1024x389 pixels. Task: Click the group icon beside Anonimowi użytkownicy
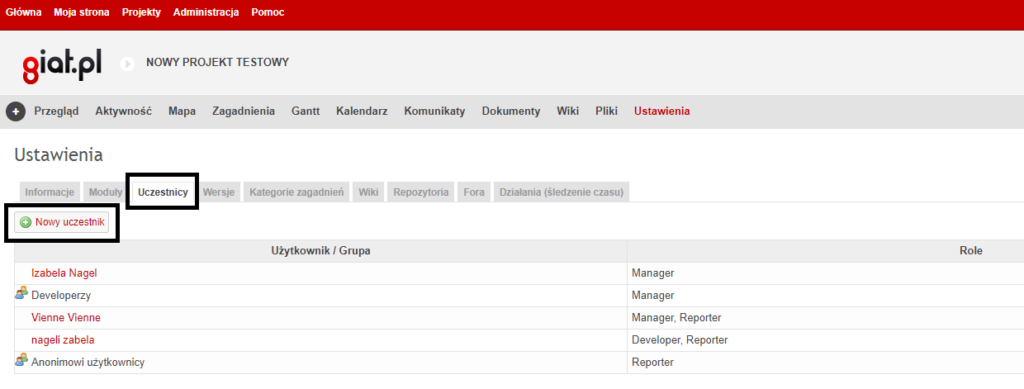click(22, 361)
